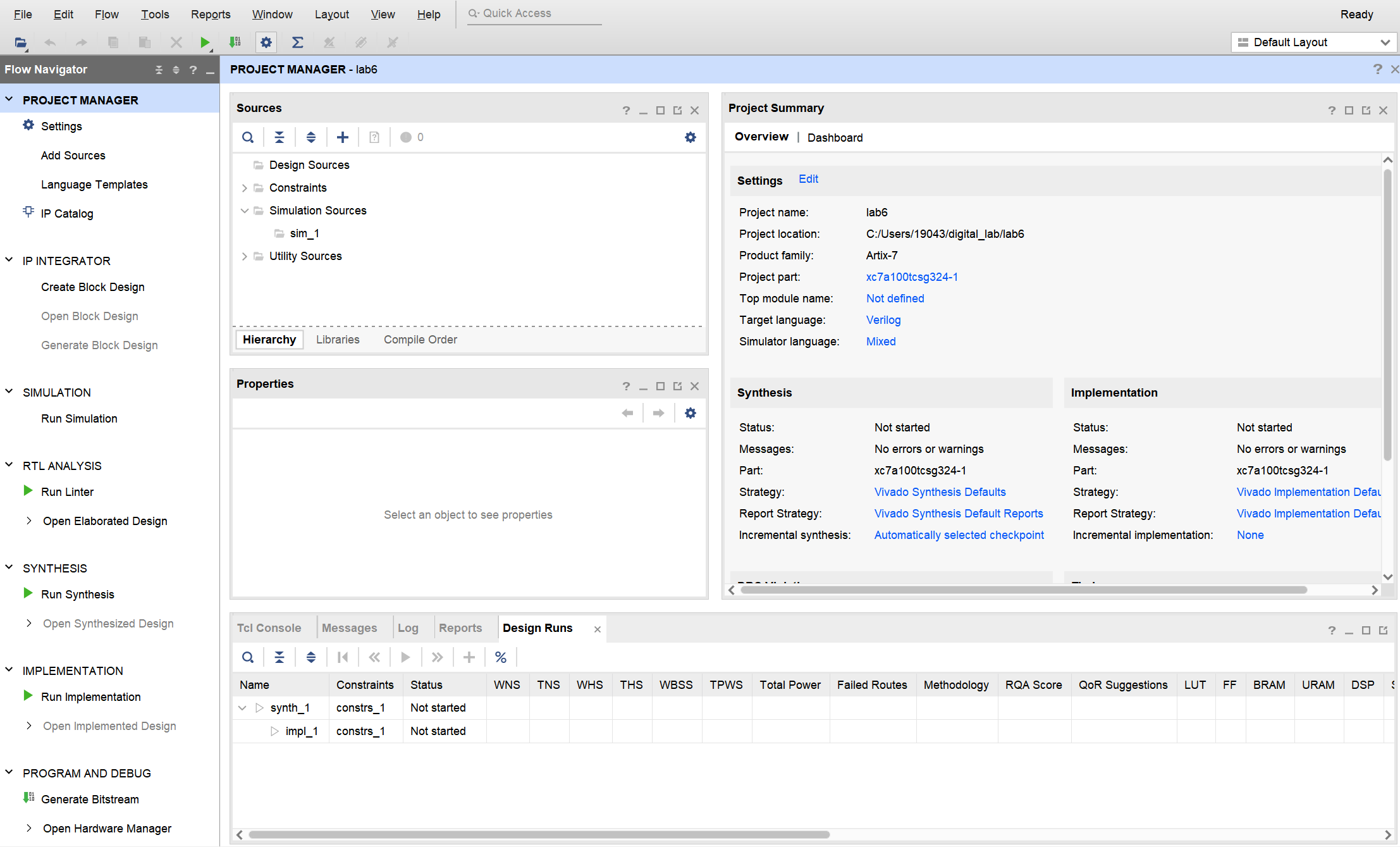Collapse all items in Design Runs toolbar
This screenshot has height=847, width=1400.
pyautogui.click(x=279, y=657)
